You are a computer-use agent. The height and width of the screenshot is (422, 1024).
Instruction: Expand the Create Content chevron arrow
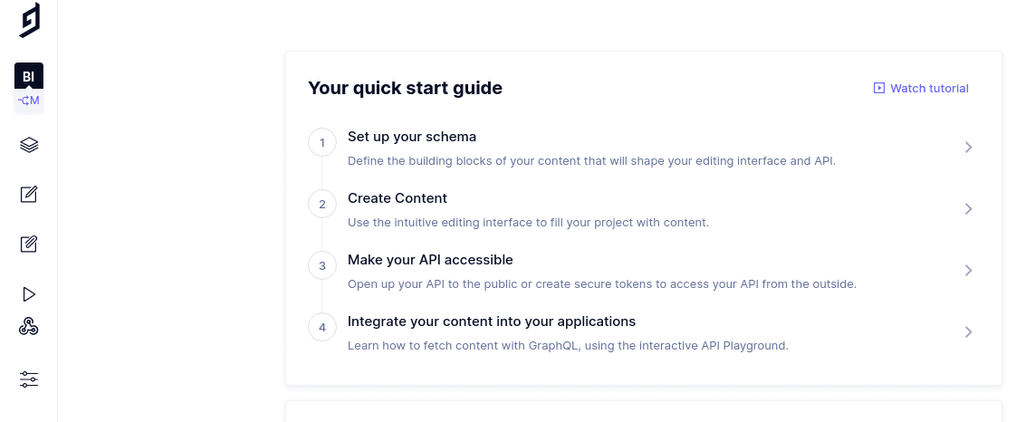tap(968, 209)
